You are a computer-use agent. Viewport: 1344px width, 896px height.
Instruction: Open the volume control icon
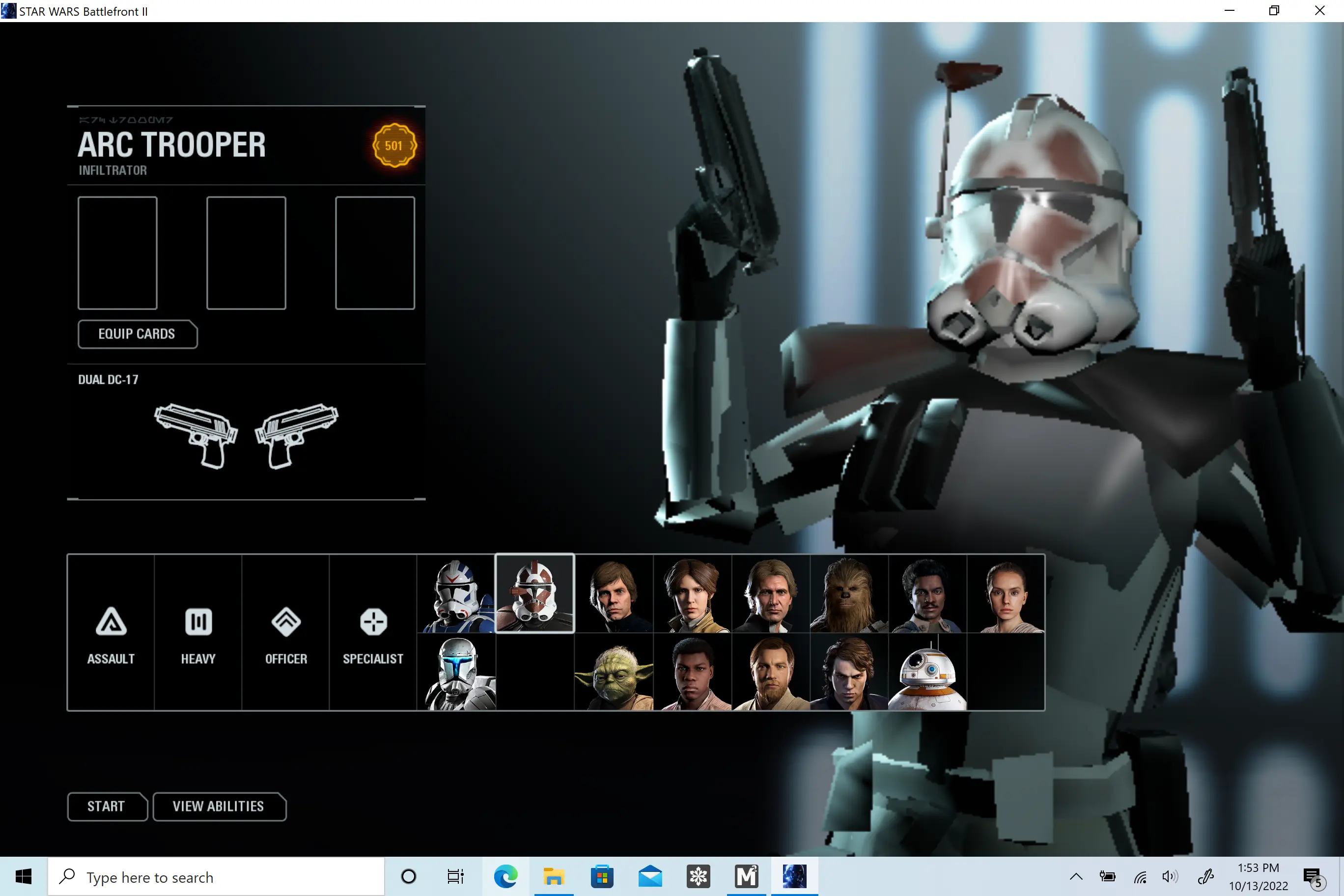click(x=1170, y=876)
